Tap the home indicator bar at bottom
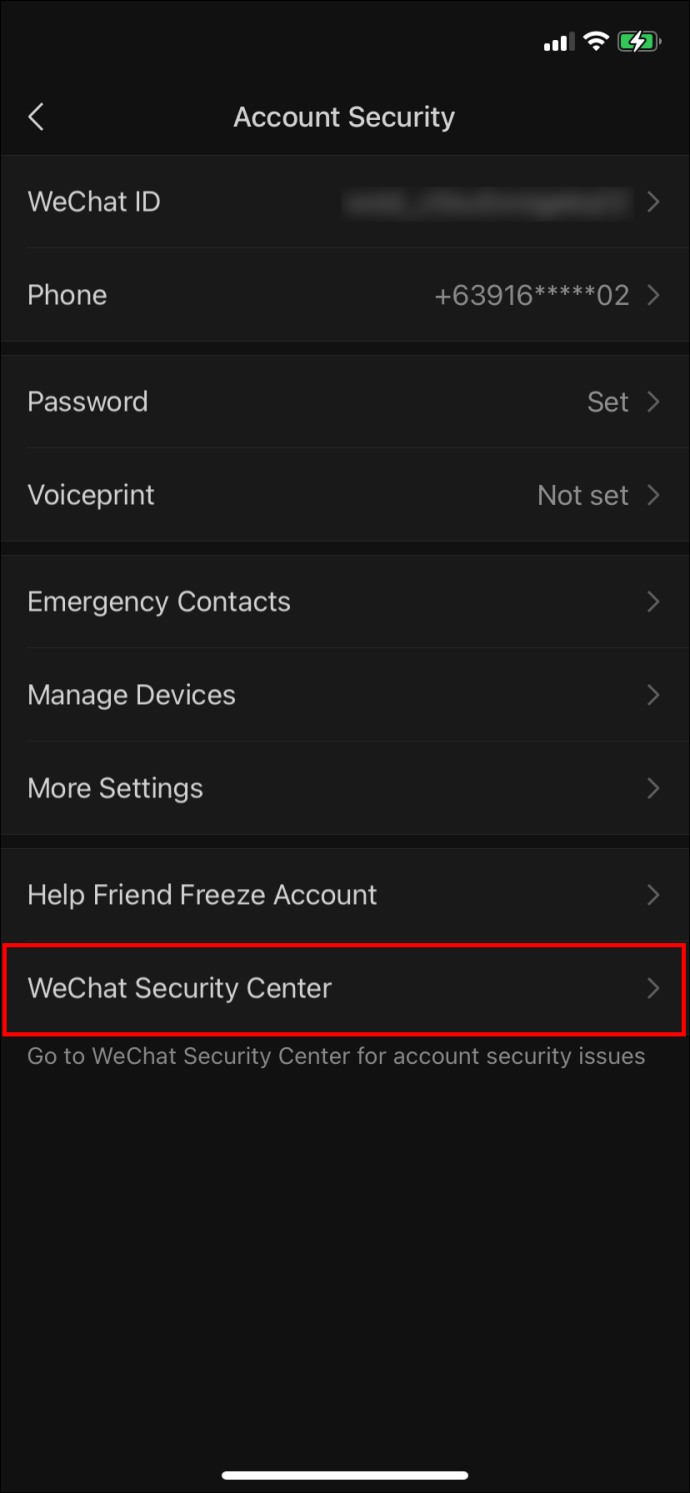 tap(345, 1475)
